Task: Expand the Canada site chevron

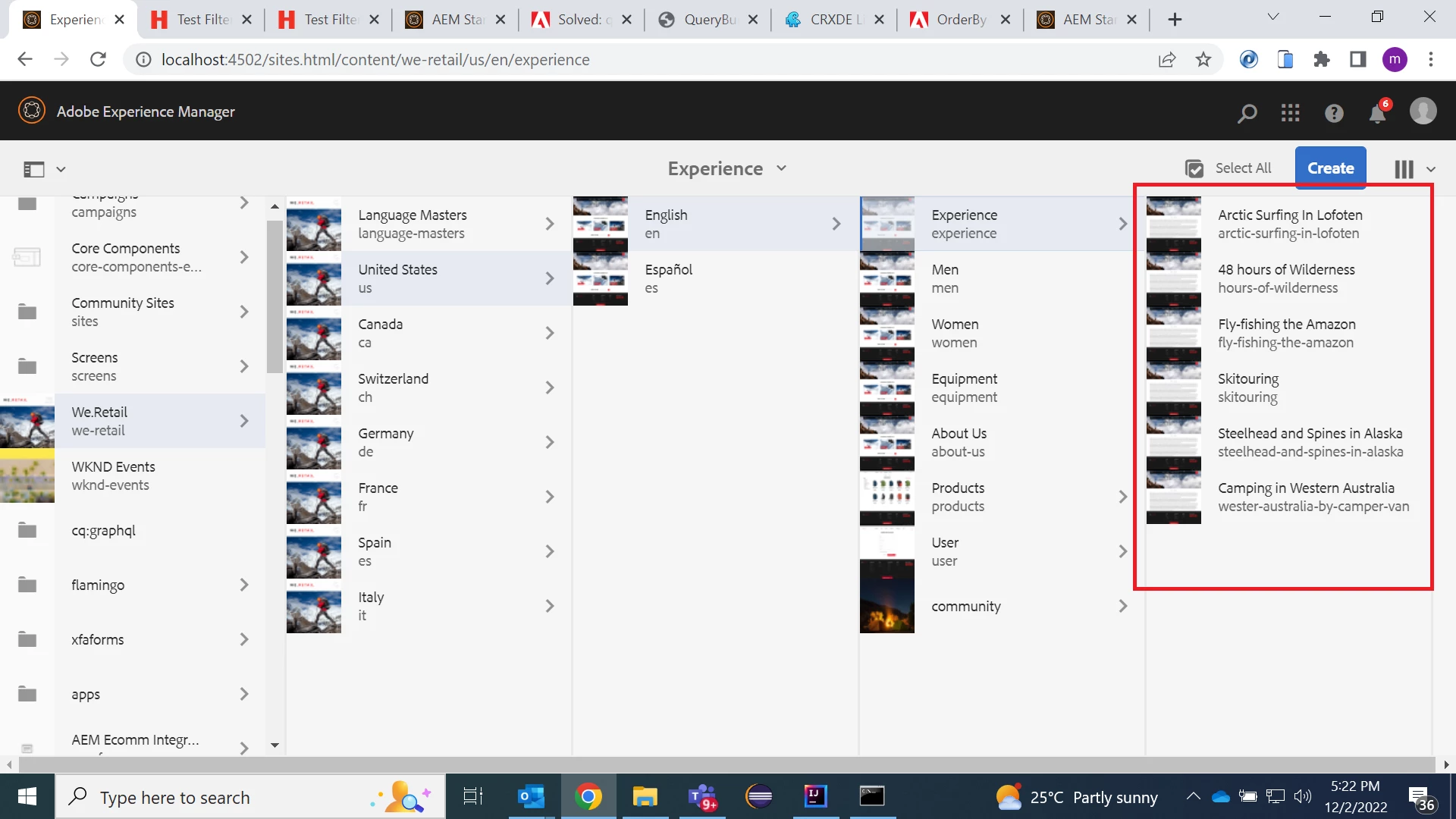Action: tap(550, 333)
